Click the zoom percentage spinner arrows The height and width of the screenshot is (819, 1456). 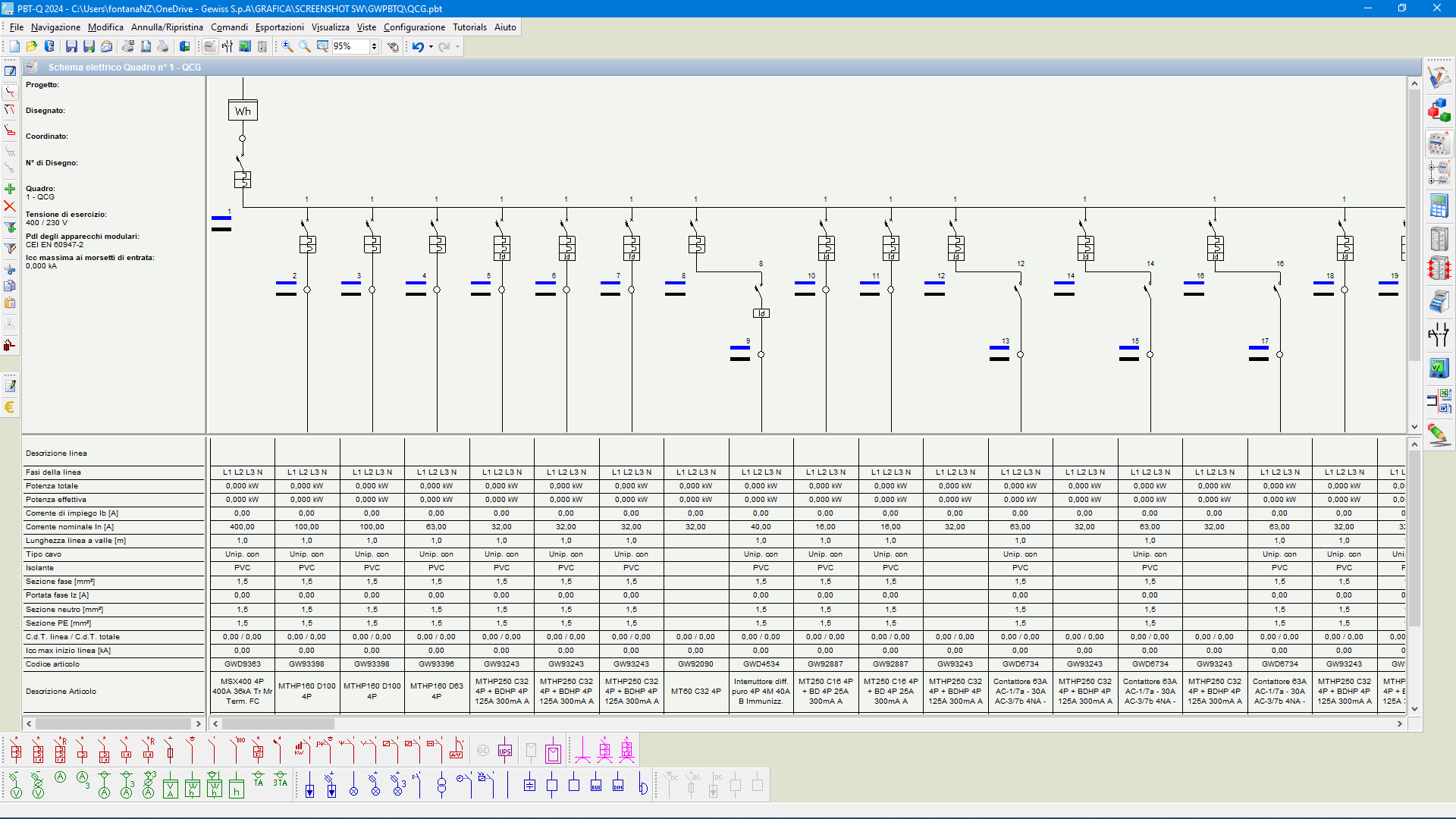374,46
